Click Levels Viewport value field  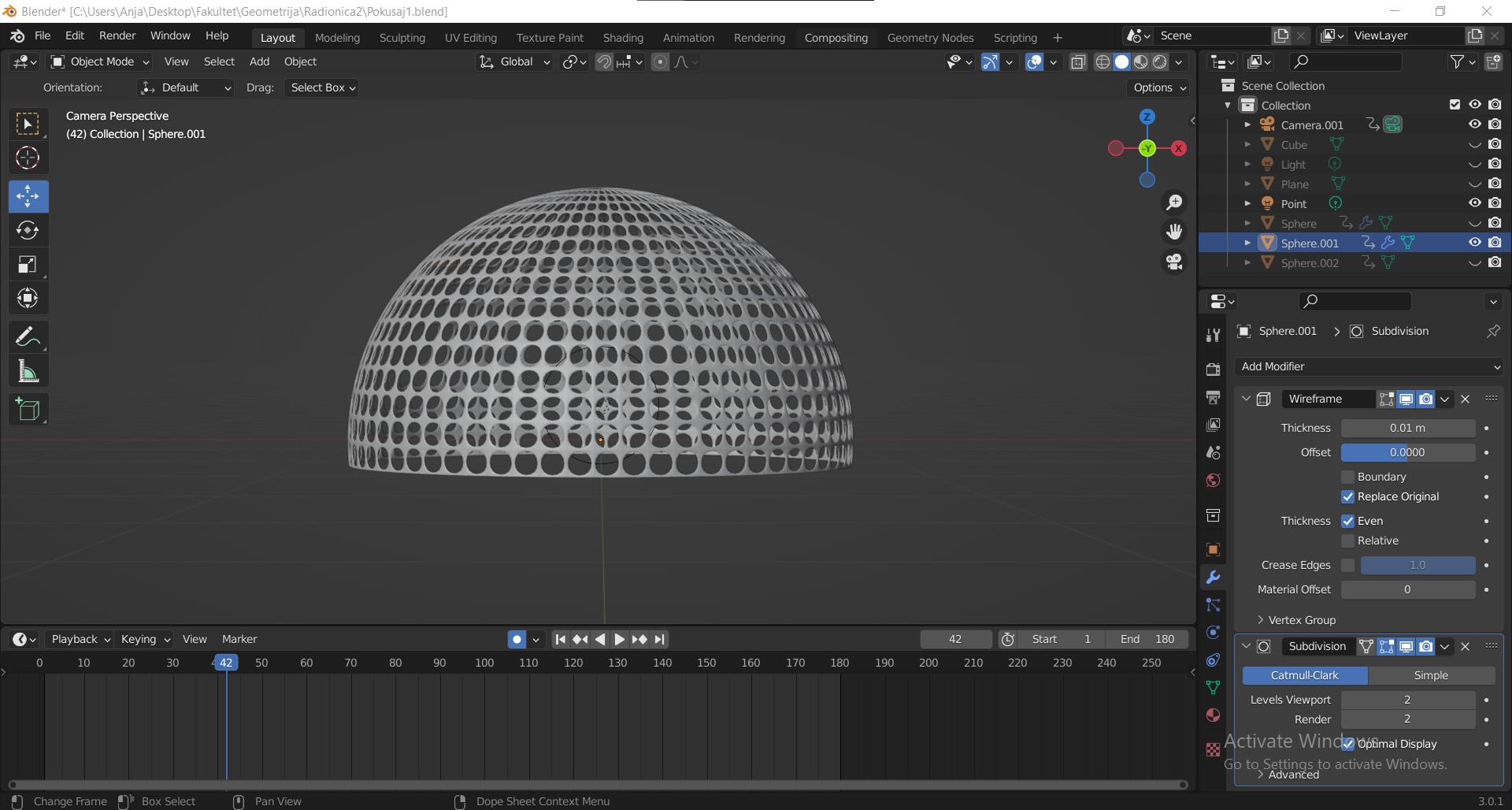tap(1407, 700)
